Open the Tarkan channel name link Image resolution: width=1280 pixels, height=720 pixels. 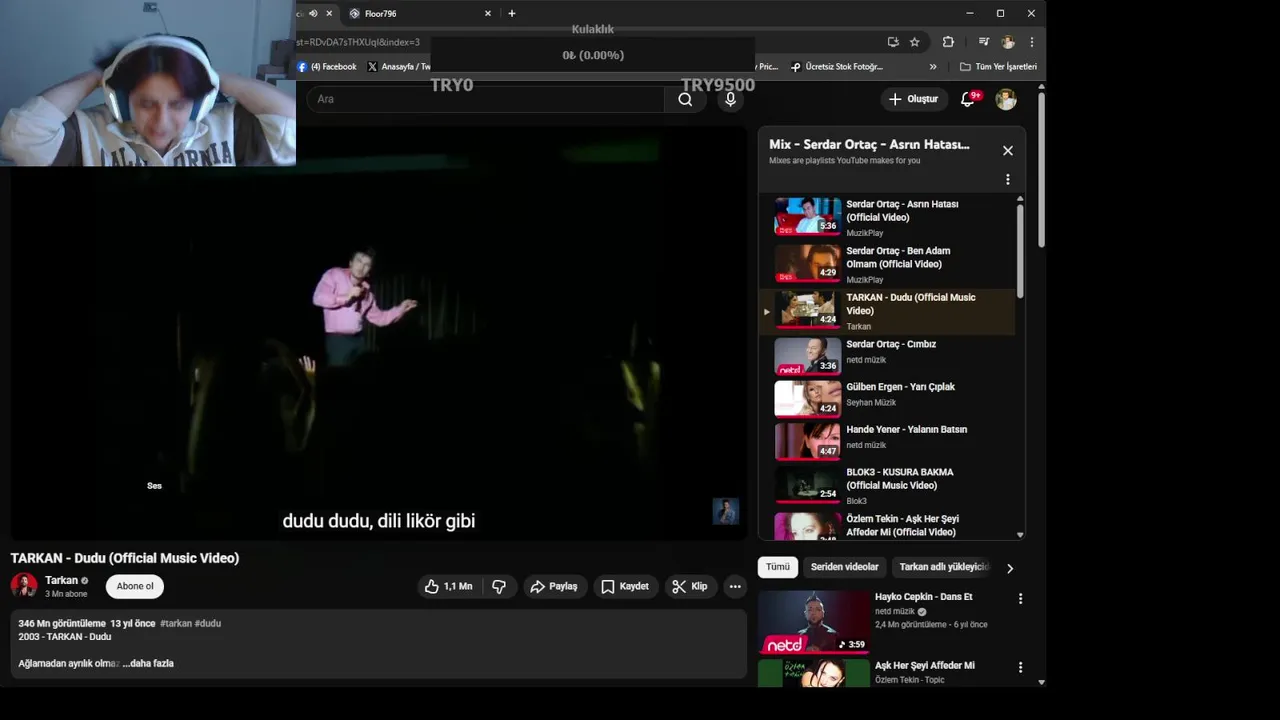(x=61, y=580)
